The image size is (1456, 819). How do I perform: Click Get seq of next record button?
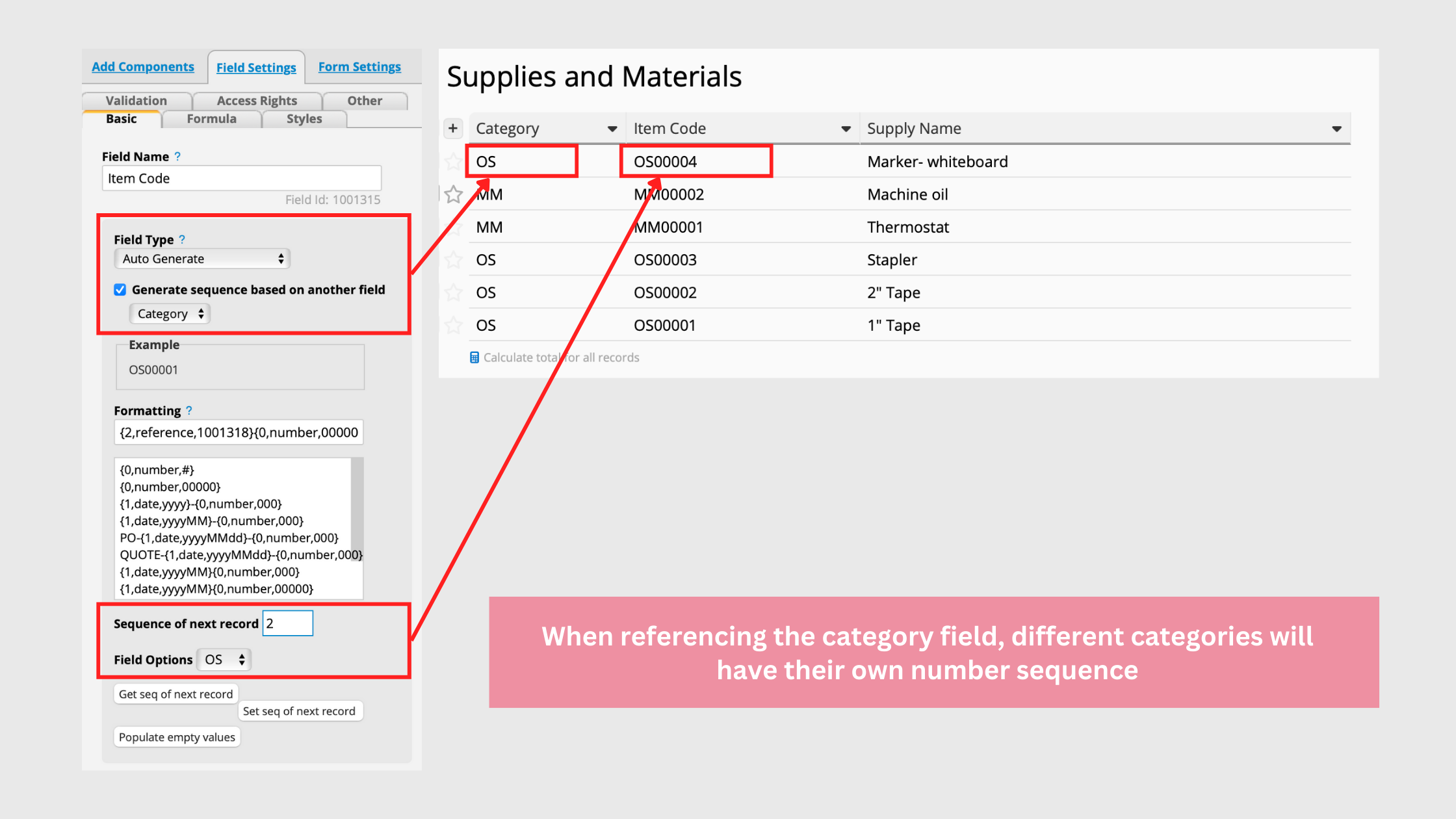point(175,694)
